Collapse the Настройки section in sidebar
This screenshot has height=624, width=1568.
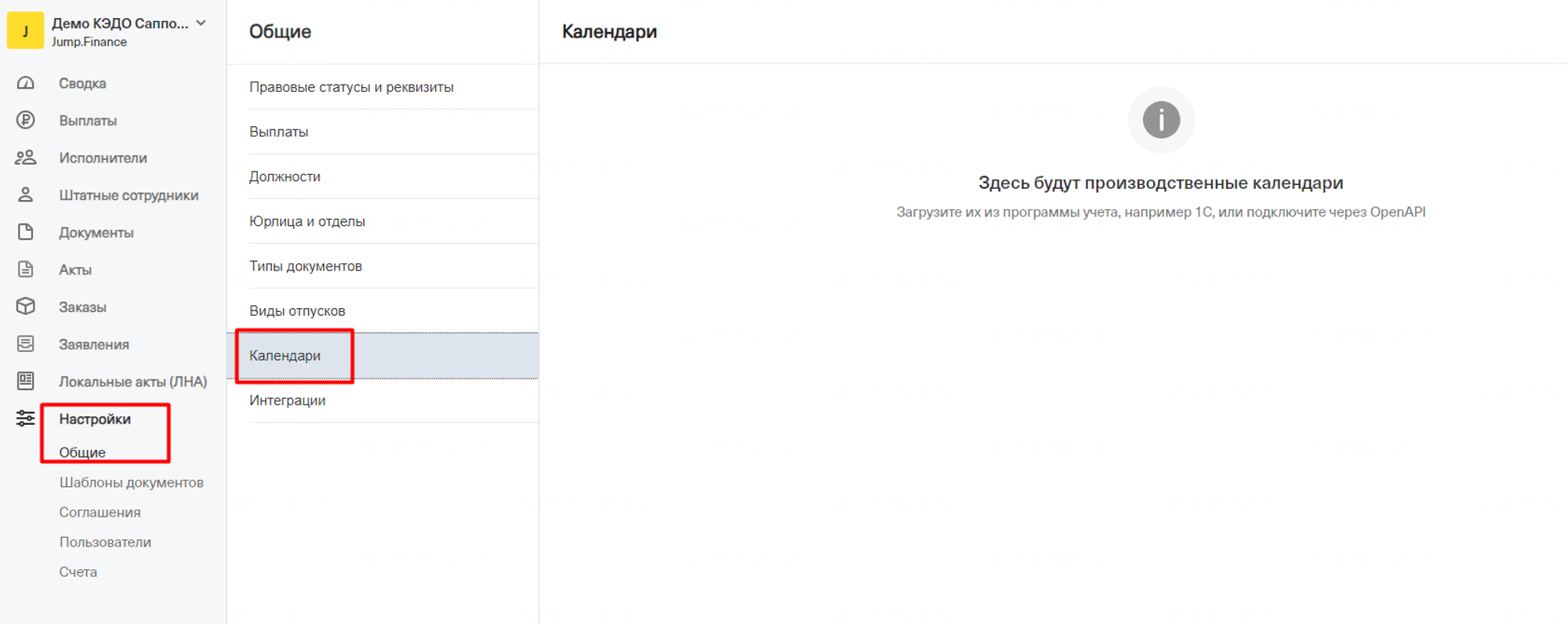click(x=95, y=419)
